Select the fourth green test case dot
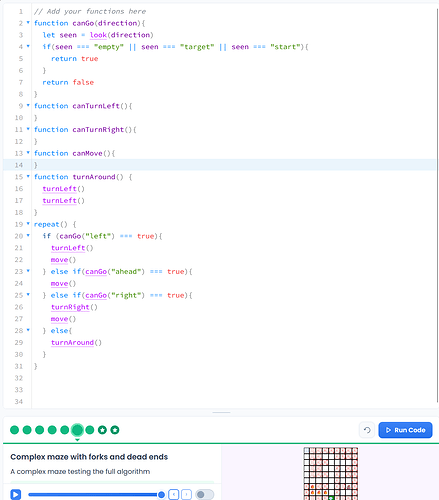This screenshot has width=439, height=500. click(52, 430)
